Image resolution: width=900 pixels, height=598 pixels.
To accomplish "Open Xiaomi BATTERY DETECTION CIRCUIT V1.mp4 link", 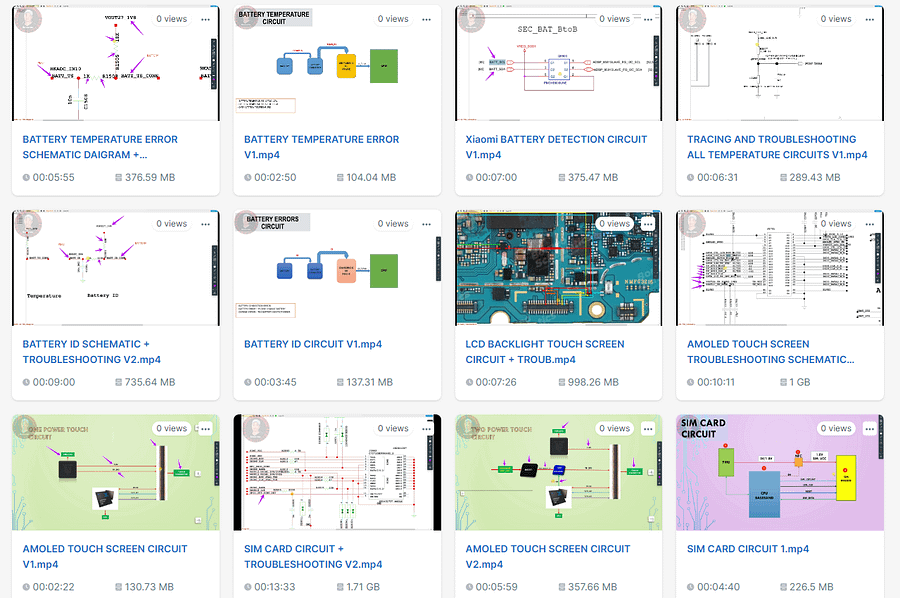I will click(556, 147).
